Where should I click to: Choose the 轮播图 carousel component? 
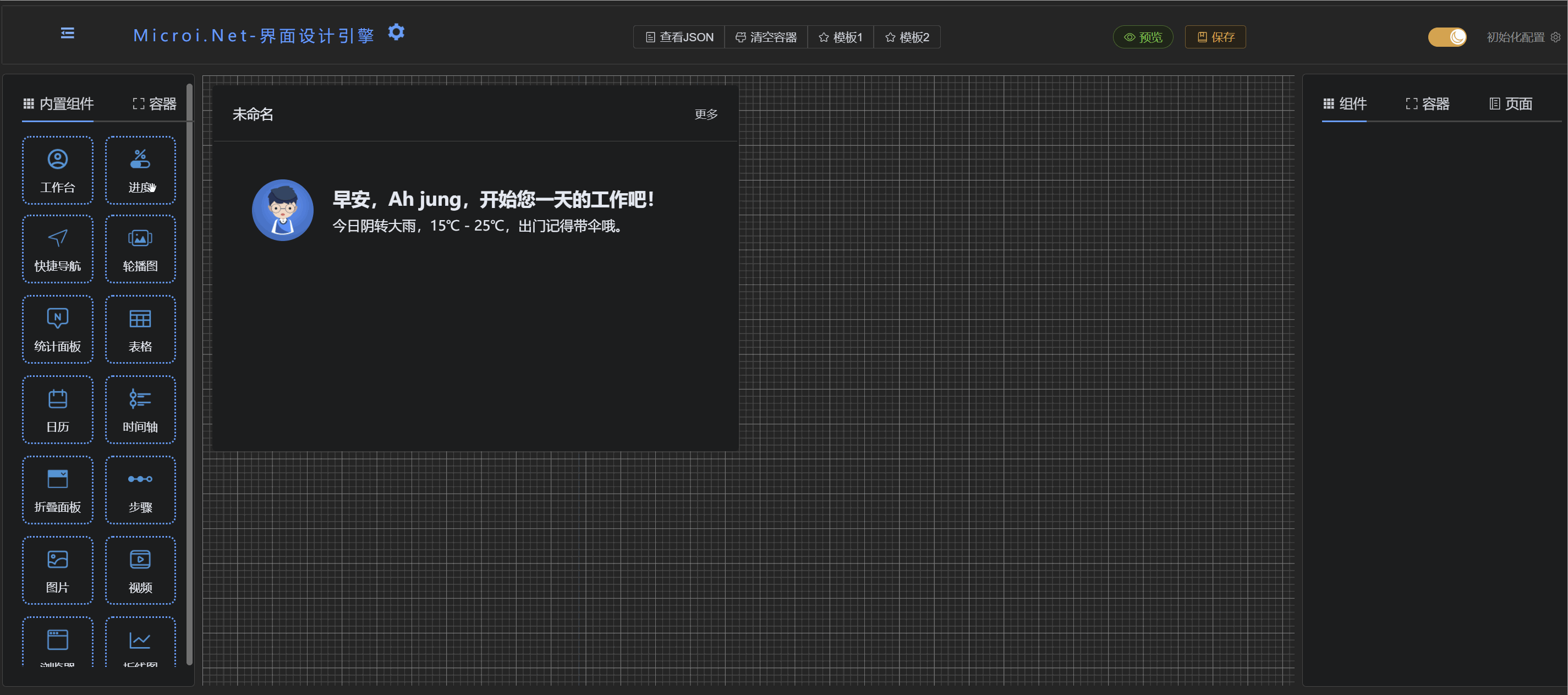point(140,249)
